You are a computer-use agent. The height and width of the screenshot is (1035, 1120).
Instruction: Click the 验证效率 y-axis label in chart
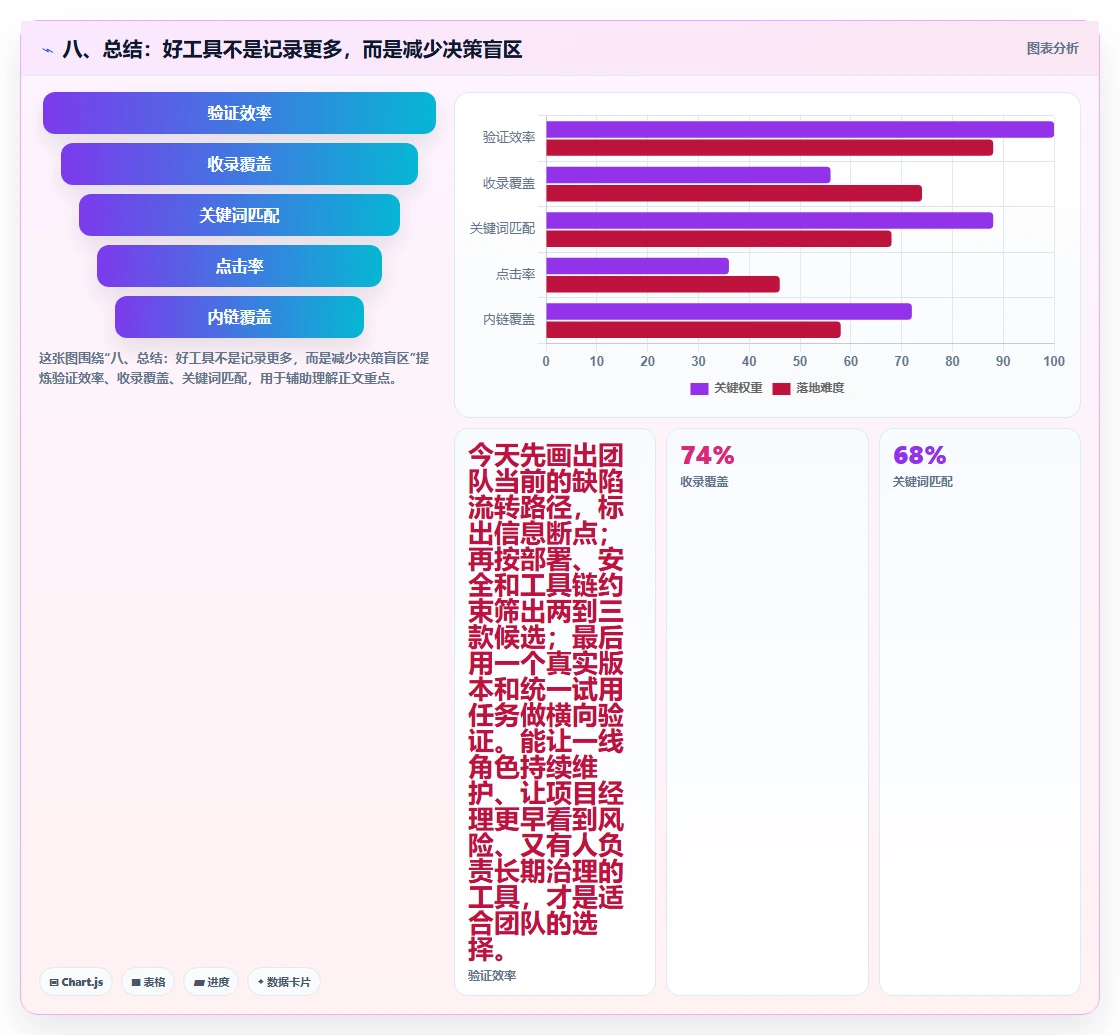[509, 137]
